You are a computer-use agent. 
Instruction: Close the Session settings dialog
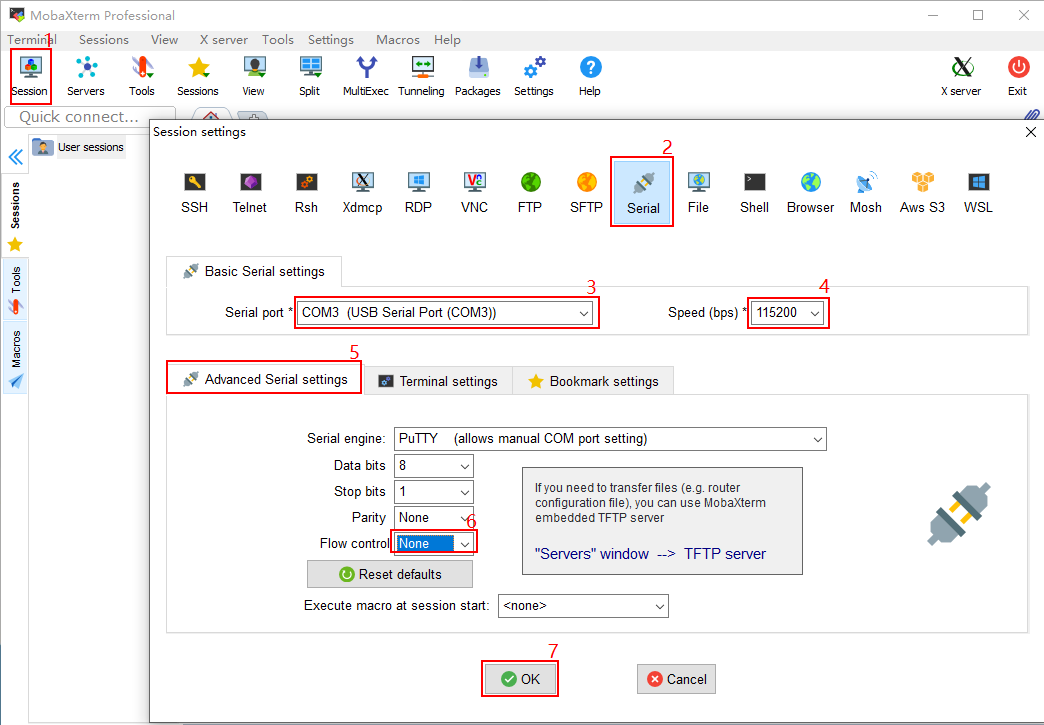click(x=1031, y=132)
